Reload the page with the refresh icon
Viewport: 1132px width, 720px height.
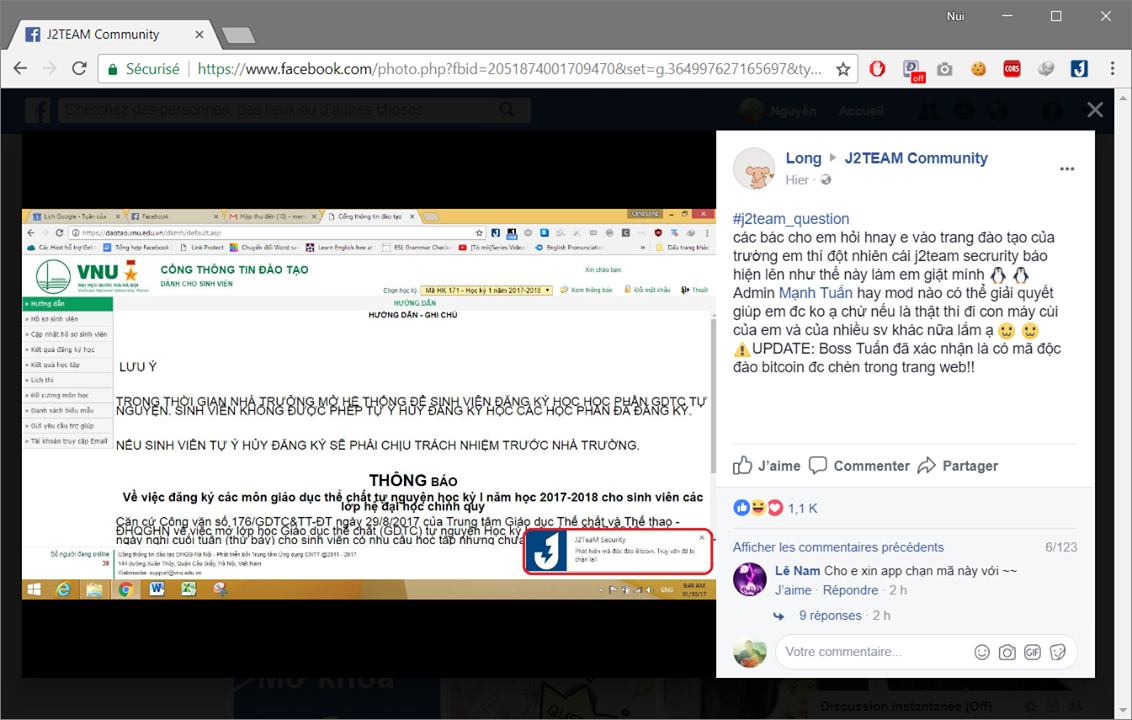(79, 69)
